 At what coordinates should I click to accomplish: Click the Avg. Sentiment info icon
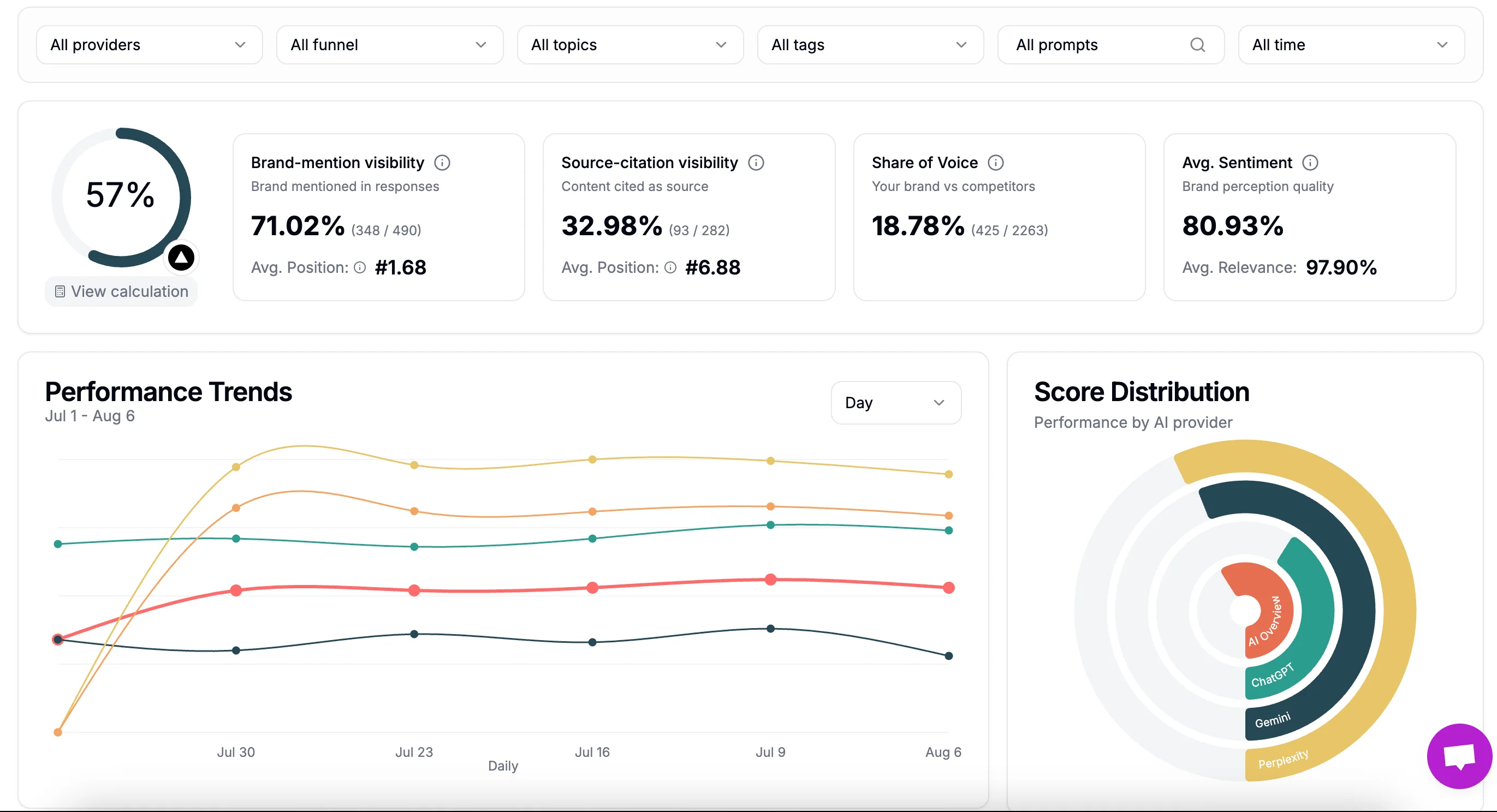click(x=1311, y=163)
